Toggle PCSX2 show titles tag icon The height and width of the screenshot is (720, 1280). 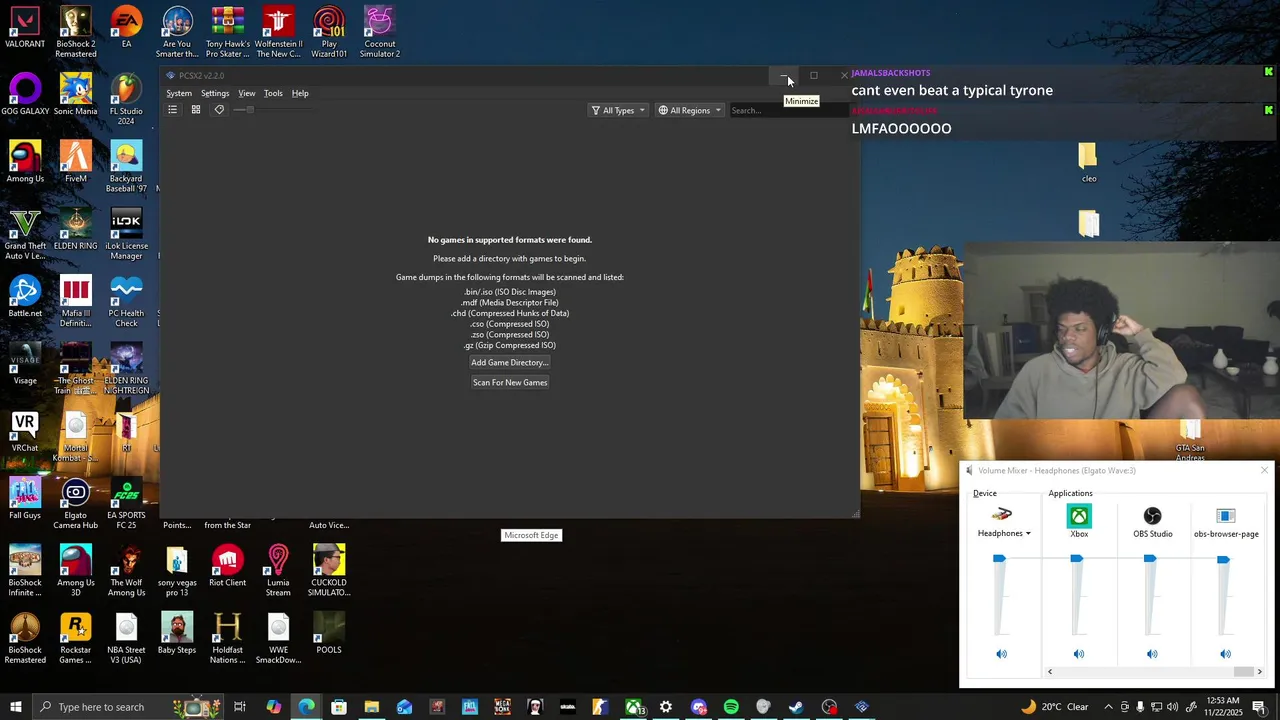click(219, 110)
